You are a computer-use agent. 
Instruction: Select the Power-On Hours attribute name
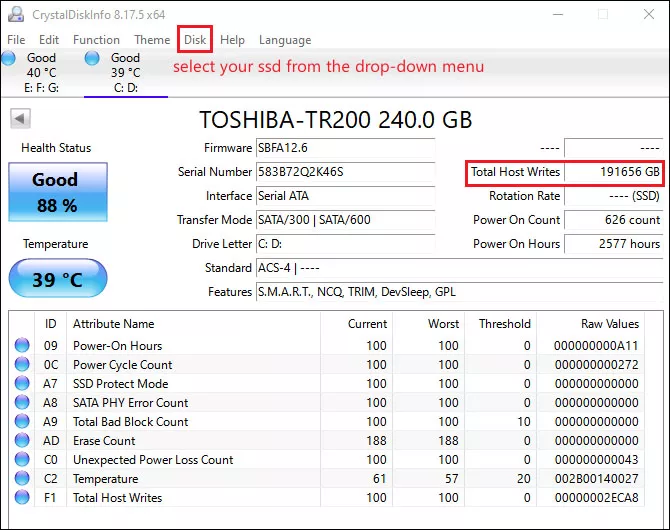tap(118, 345)
